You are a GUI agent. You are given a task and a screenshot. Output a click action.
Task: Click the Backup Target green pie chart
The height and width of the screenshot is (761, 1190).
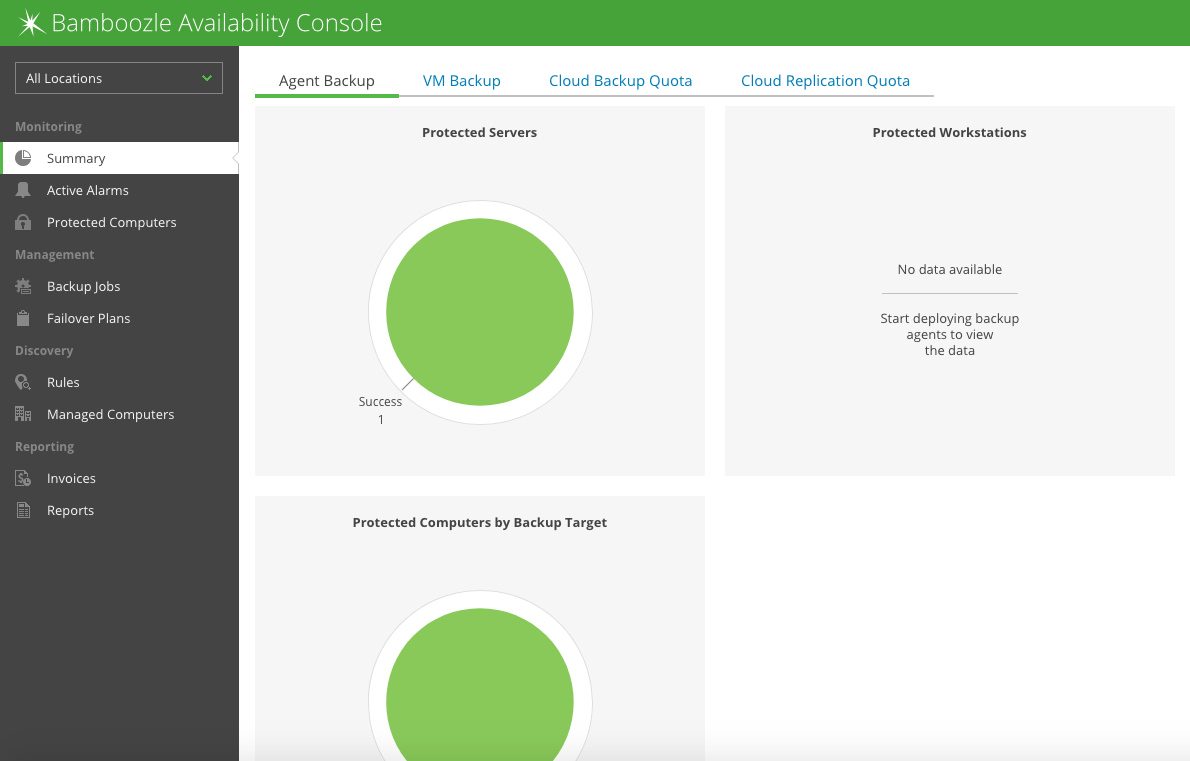tap(480, 684)
